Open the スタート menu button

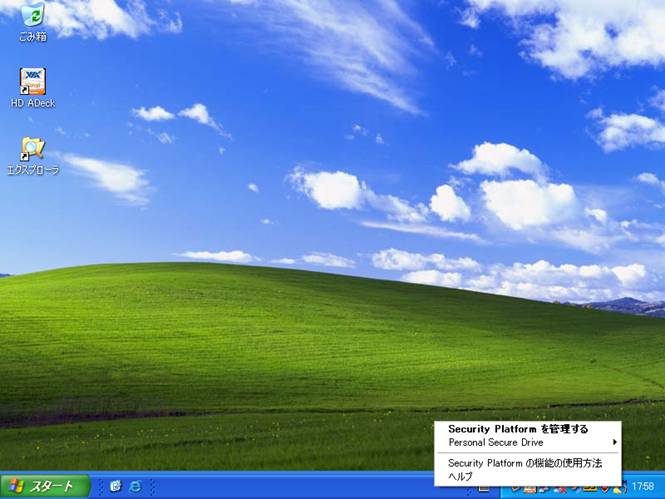pyautogui.click(x=45, y=486)
